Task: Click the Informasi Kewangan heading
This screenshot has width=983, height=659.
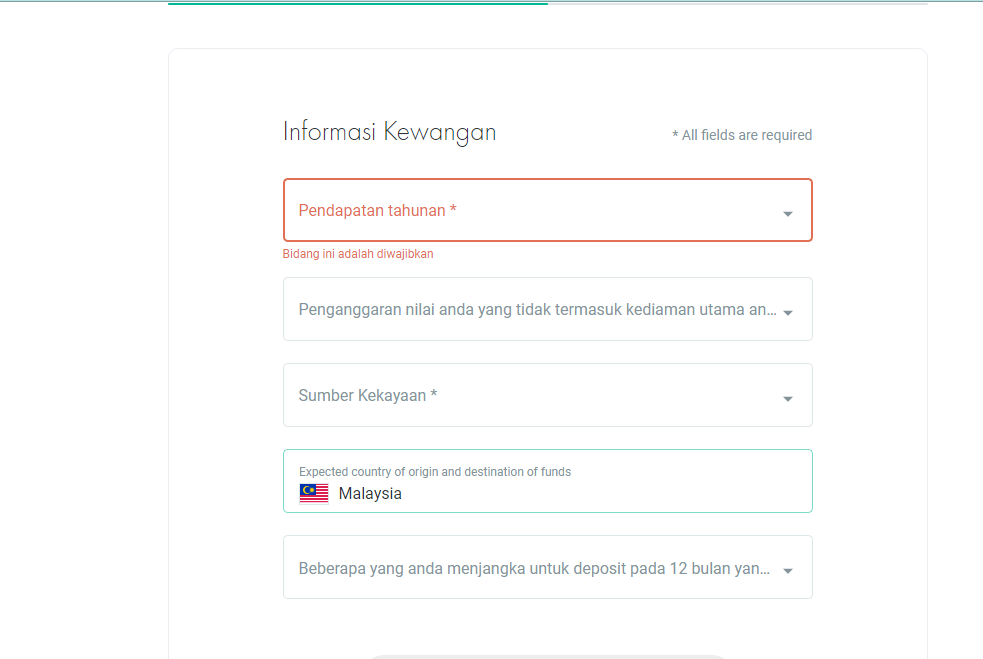Action: coord(389,132)
